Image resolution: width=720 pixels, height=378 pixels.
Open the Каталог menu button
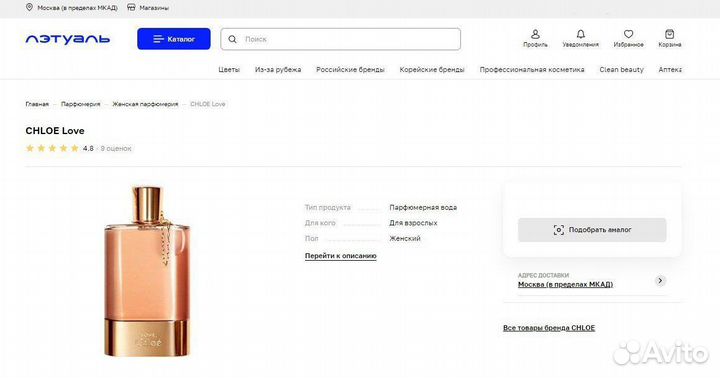point(174,39)
